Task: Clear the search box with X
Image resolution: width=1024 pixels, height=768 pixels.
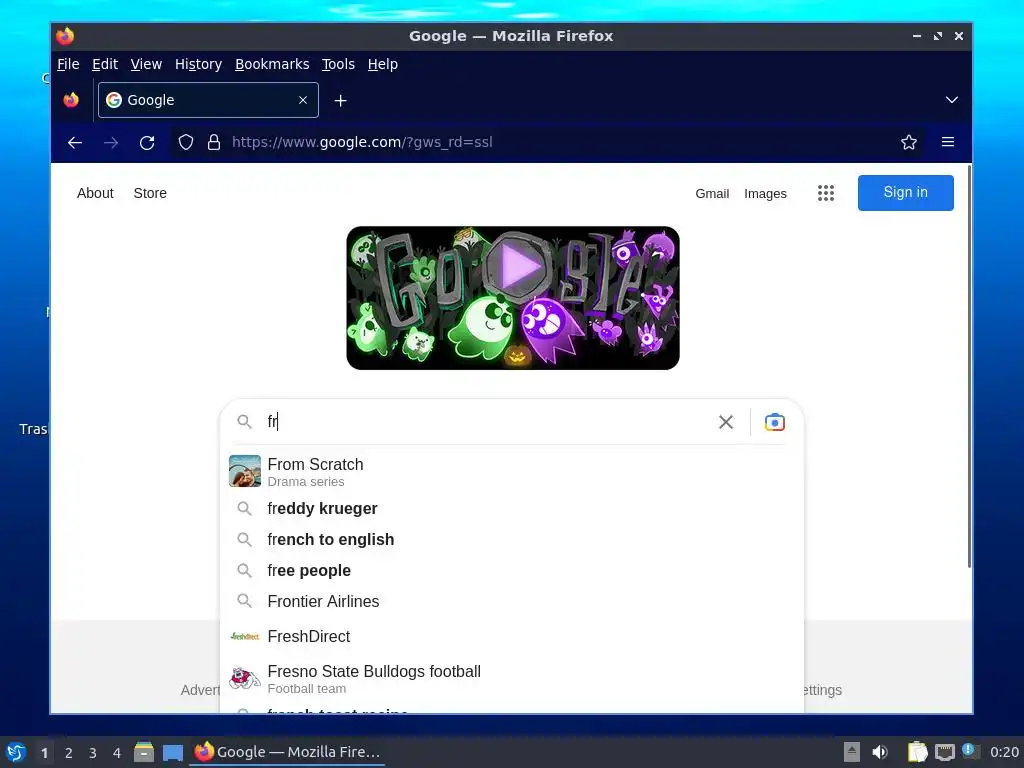Action: 726,422
